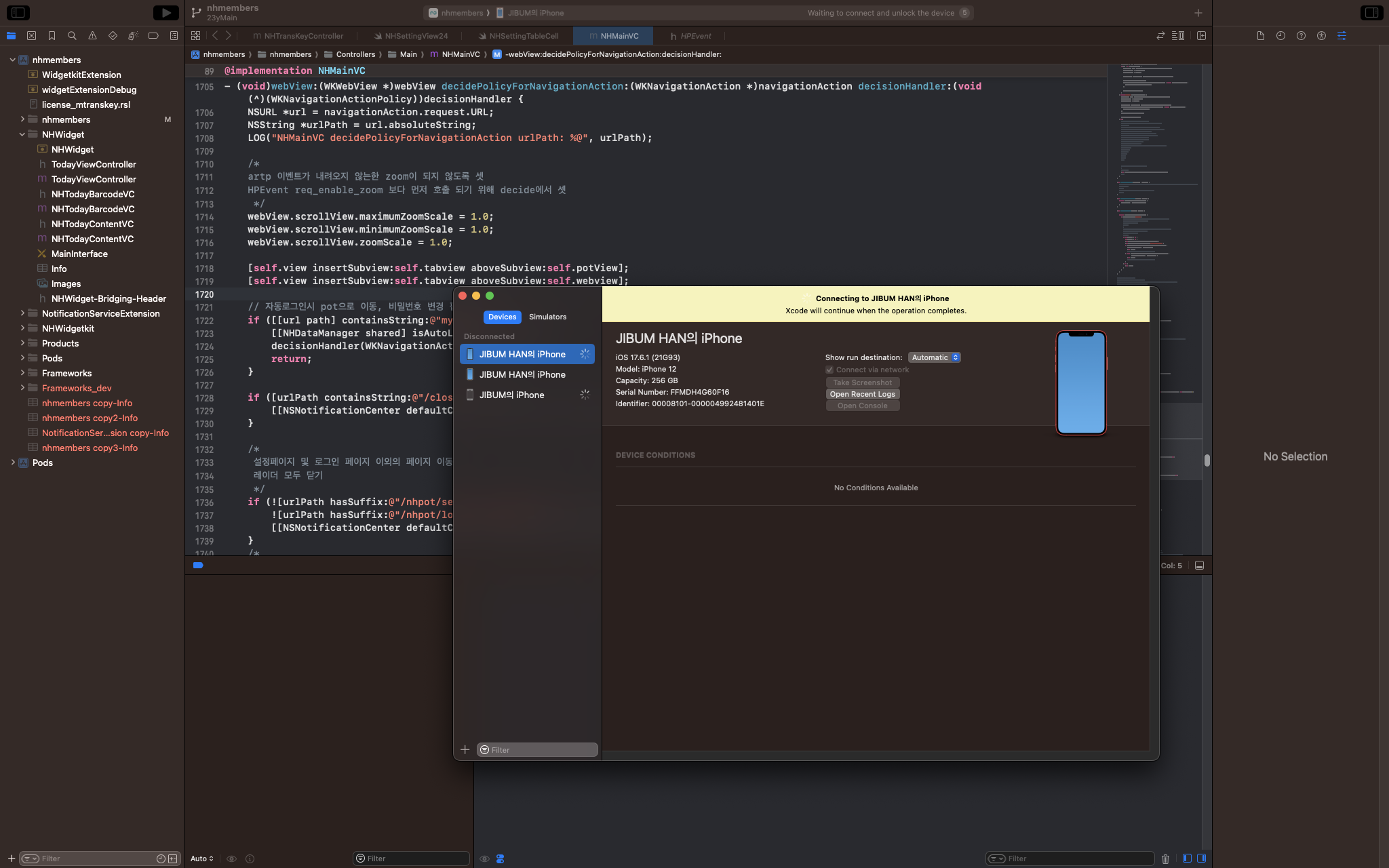This screenshot has width=1389, height=868.
Task: Click the trash icon in debug console
Action: pyautogui.click(x=1165, y=859)
